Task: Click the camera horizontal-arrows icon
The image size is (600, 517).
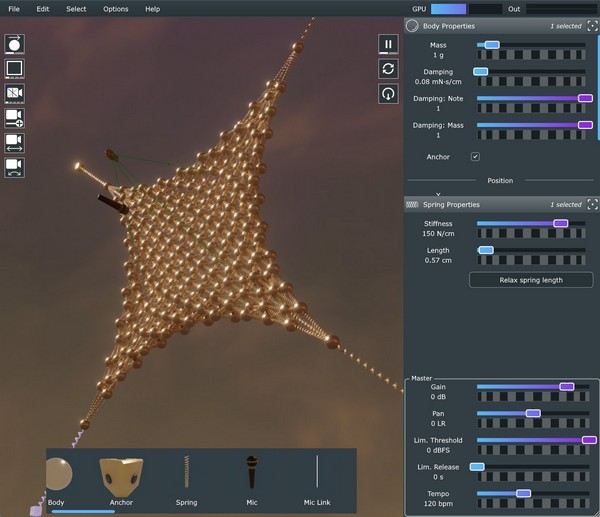Action: [15, 143]
